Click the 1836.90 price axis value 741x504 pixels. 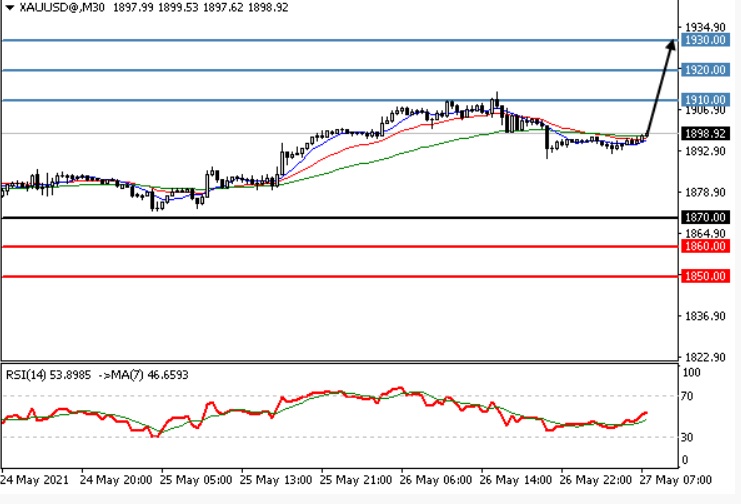(x=705, y=316)
